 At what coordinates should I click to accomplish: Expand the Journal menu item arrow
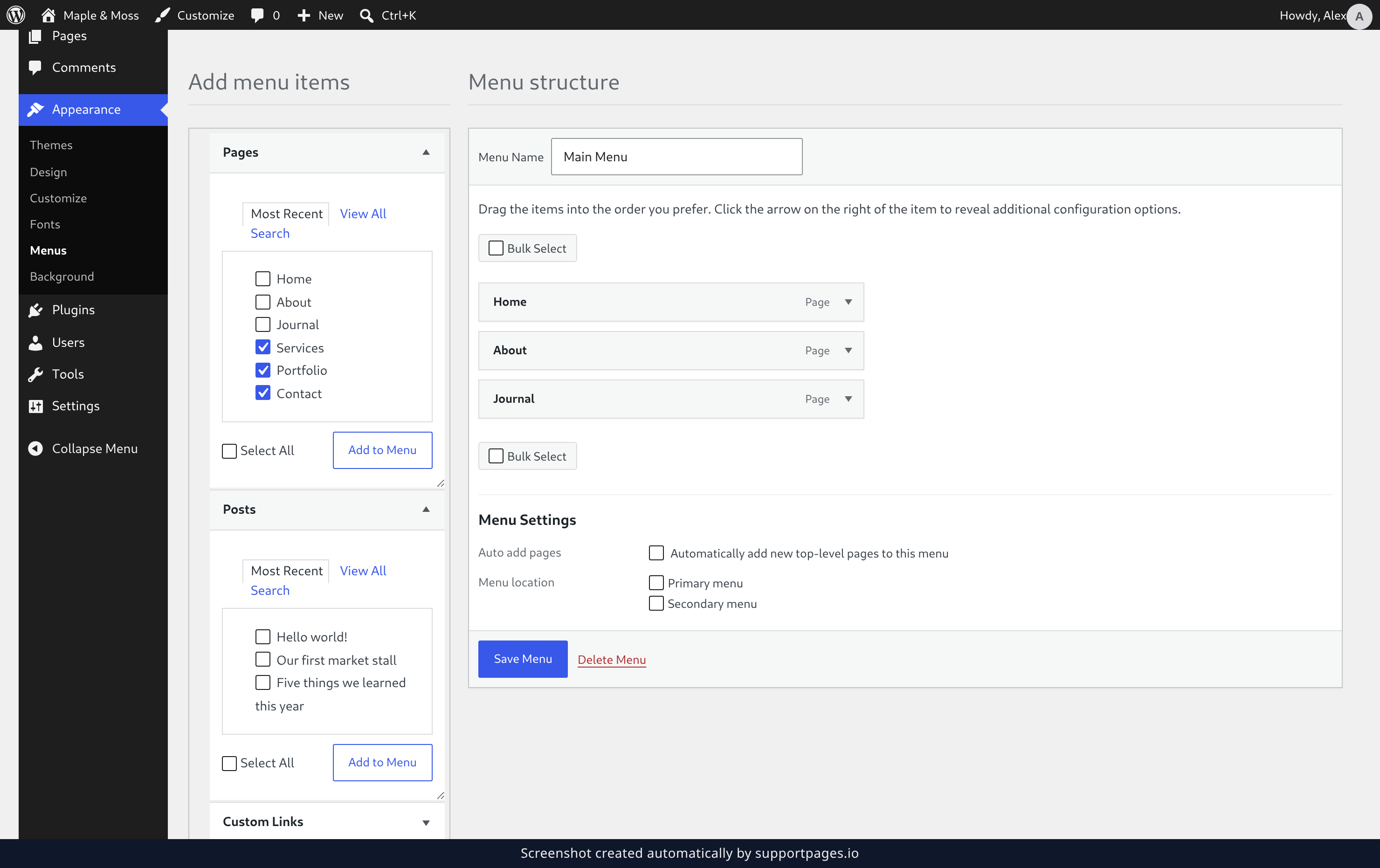pos(848,400)
